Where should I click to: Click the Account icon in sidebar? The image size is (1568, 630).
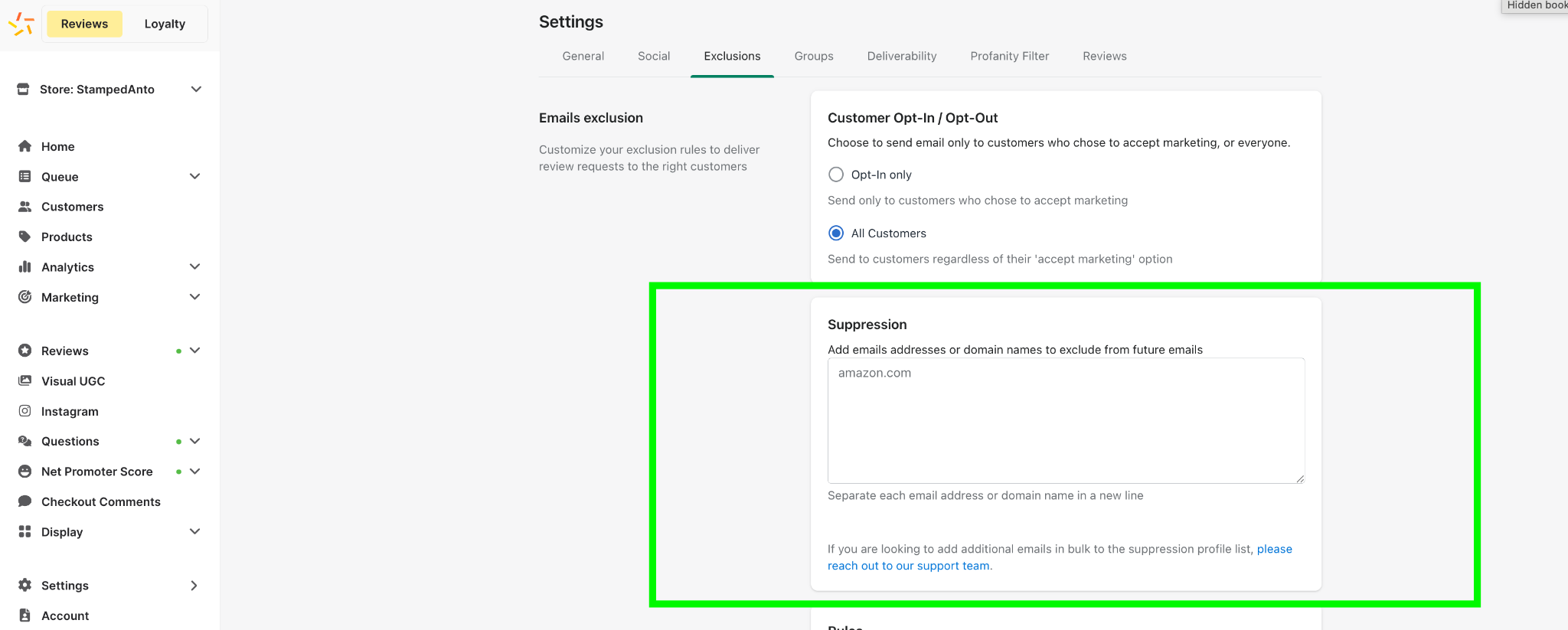point(24,615)
